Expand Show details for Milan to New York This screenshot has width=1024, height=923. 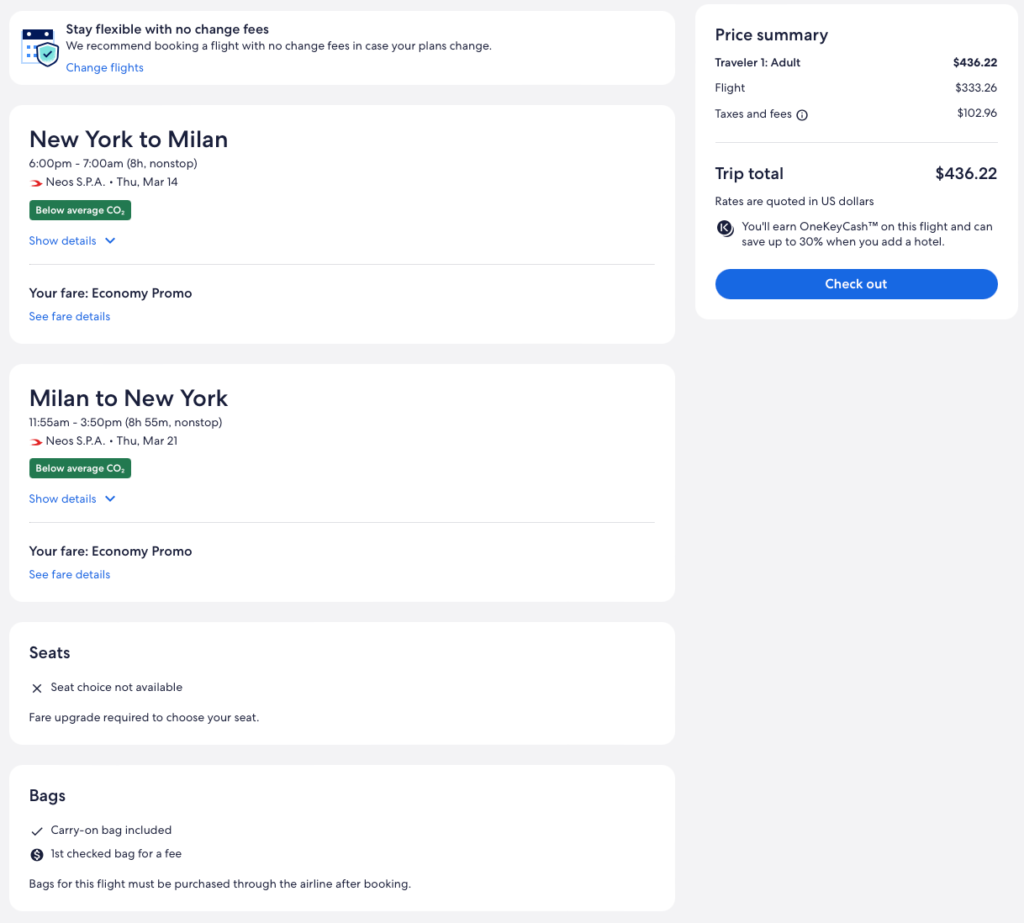[72, 499]
